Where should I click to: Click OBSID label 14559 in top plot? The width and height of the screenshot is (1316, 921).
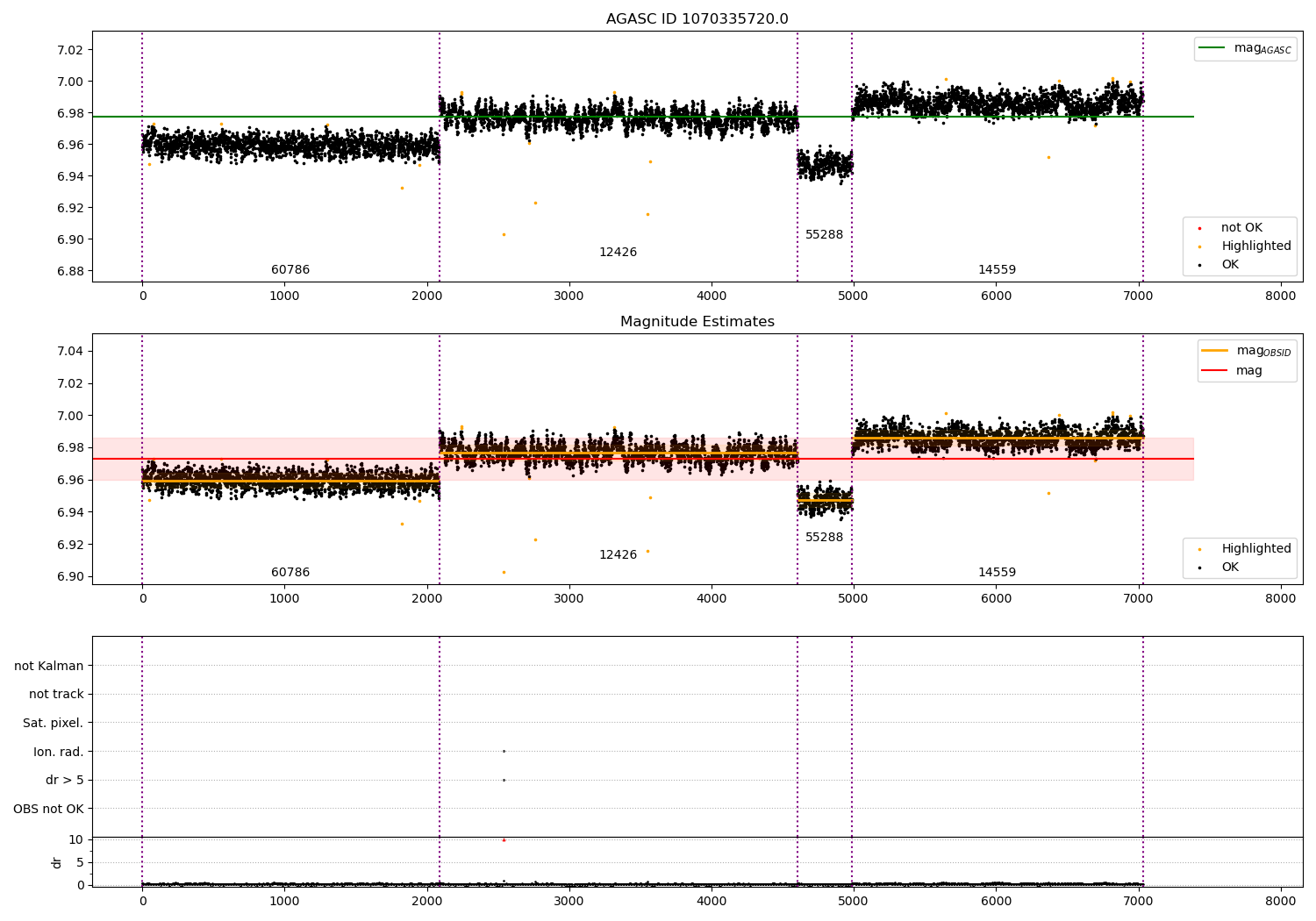click(997, 270)
